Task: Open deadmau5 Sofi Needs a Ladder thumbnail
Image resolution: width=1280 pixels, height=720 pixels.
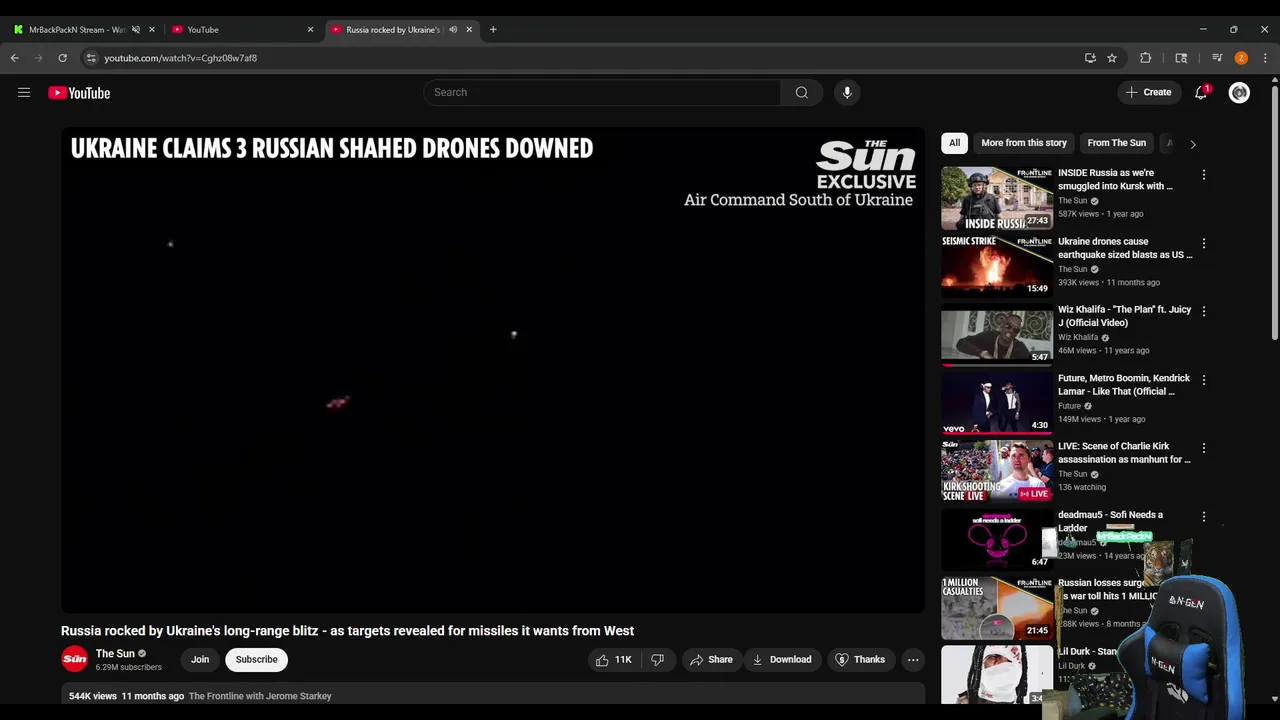Action: point(997,540)
